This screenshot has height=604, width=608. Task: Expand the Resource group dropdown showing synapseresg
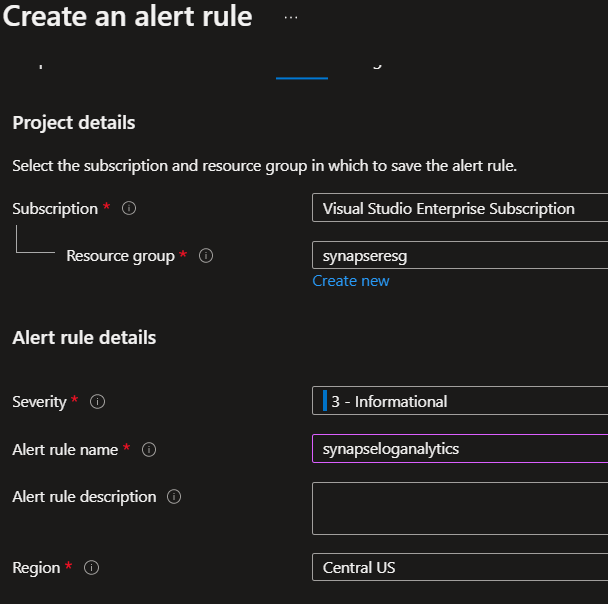pos(460,255)
